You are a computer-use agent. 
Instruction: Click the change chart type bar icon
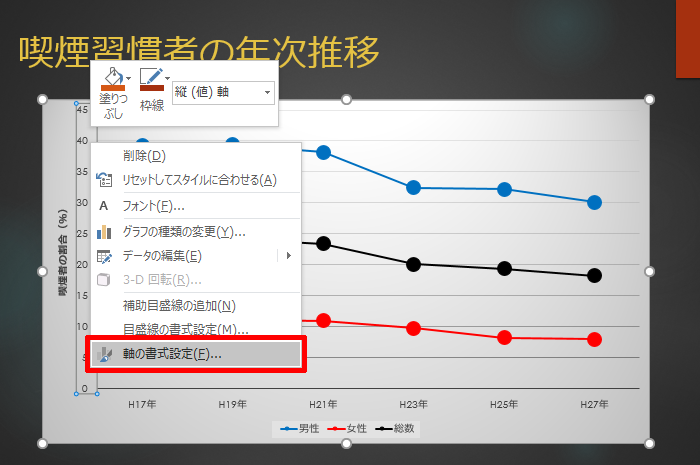coord(104,232)
